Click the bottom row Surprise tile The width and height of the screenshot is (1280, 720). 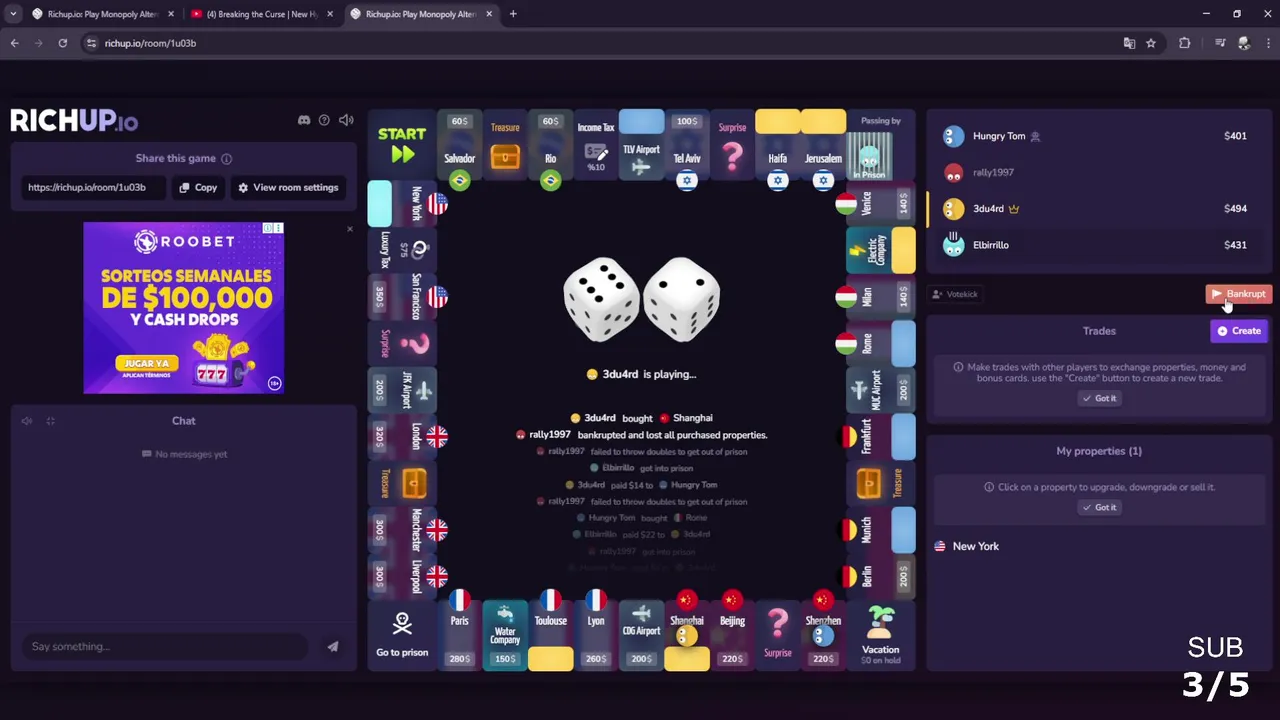[777, 636]
